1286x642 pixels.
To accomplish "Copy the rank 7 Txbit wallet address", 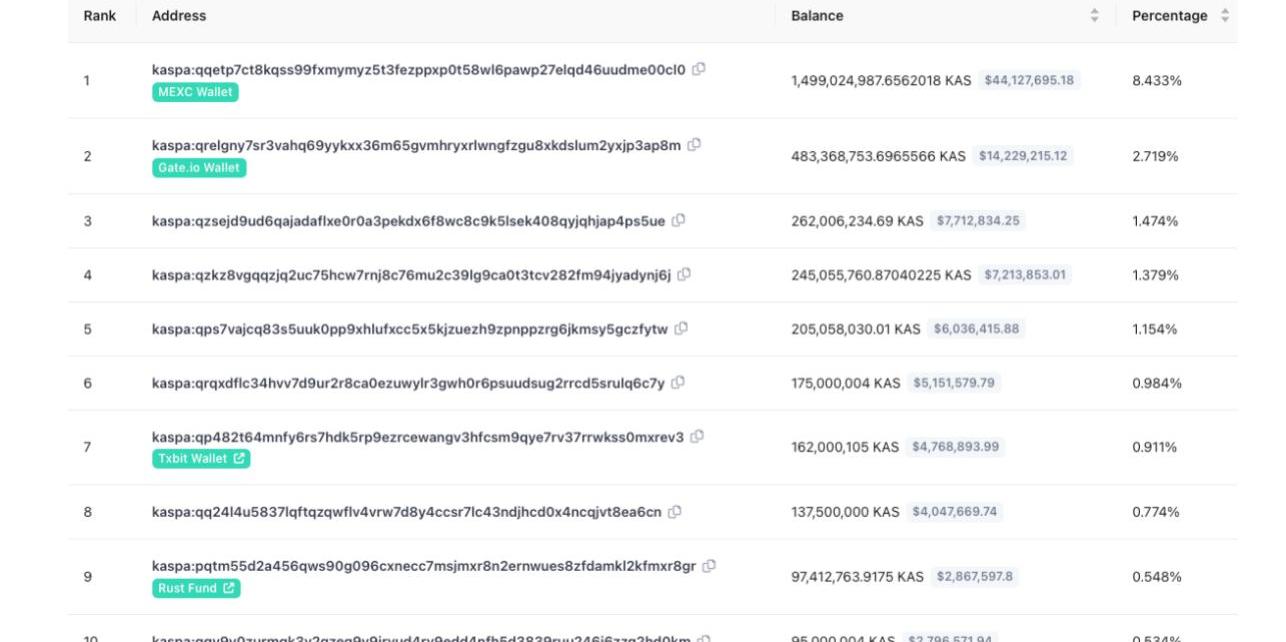I will coord(697,437).
